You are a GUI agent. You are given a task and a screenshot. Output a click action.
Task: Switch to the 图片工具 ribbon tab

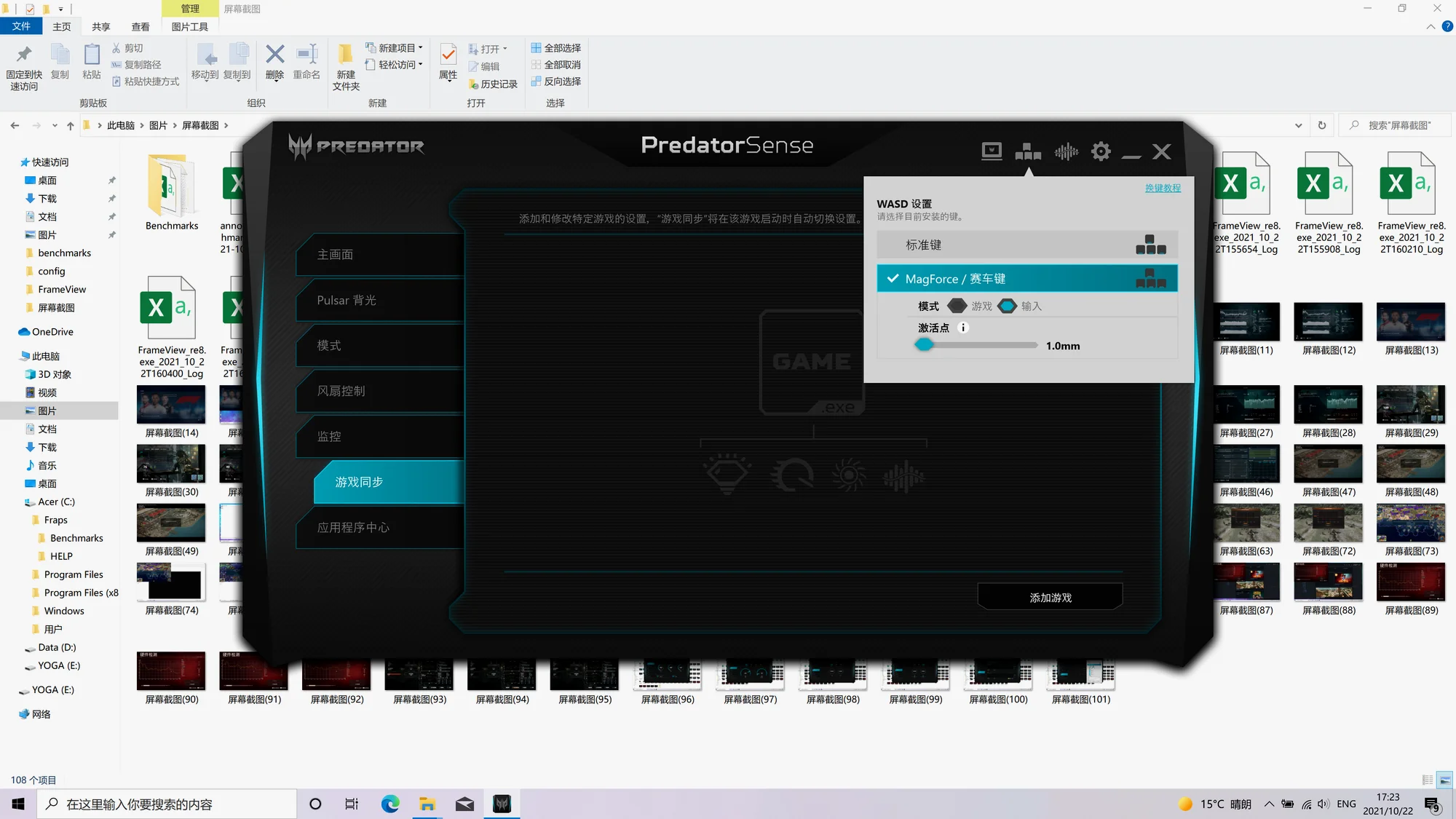point(189,26)
